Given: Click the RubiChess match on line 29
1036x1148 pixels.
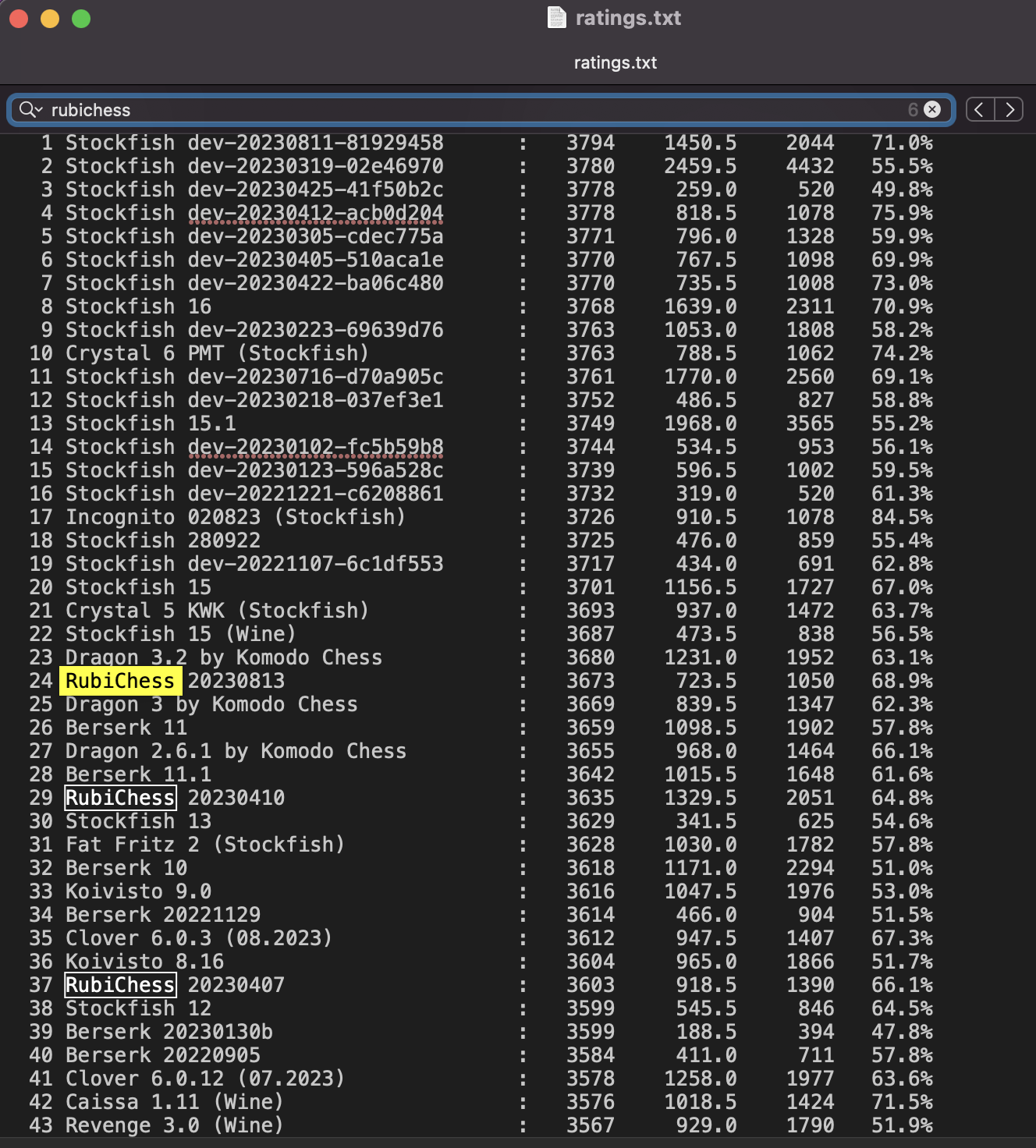Looking at the screenshot, I should [120, 798].
